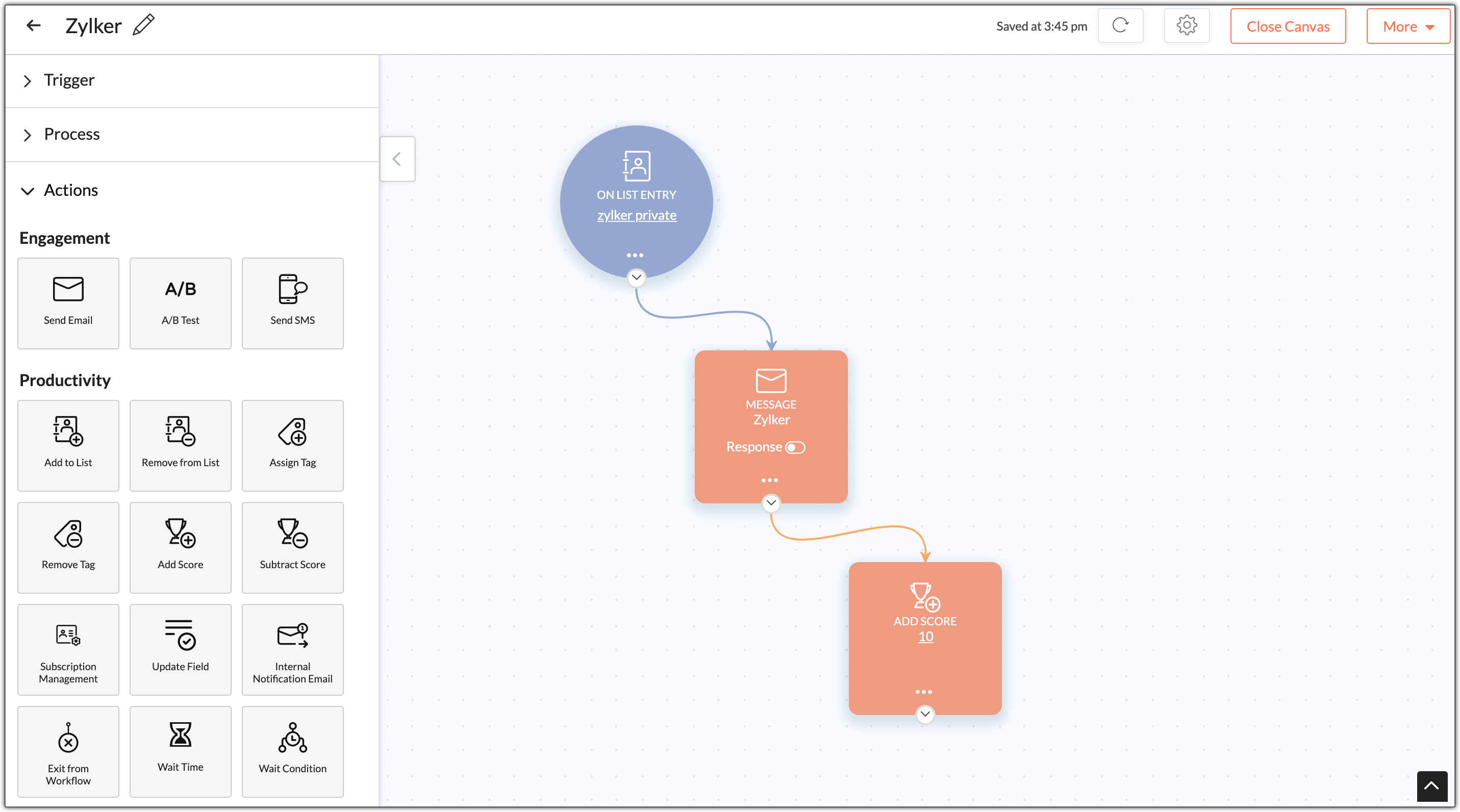
Task: Choose the A/B Test action
Action: pos(180,303)
